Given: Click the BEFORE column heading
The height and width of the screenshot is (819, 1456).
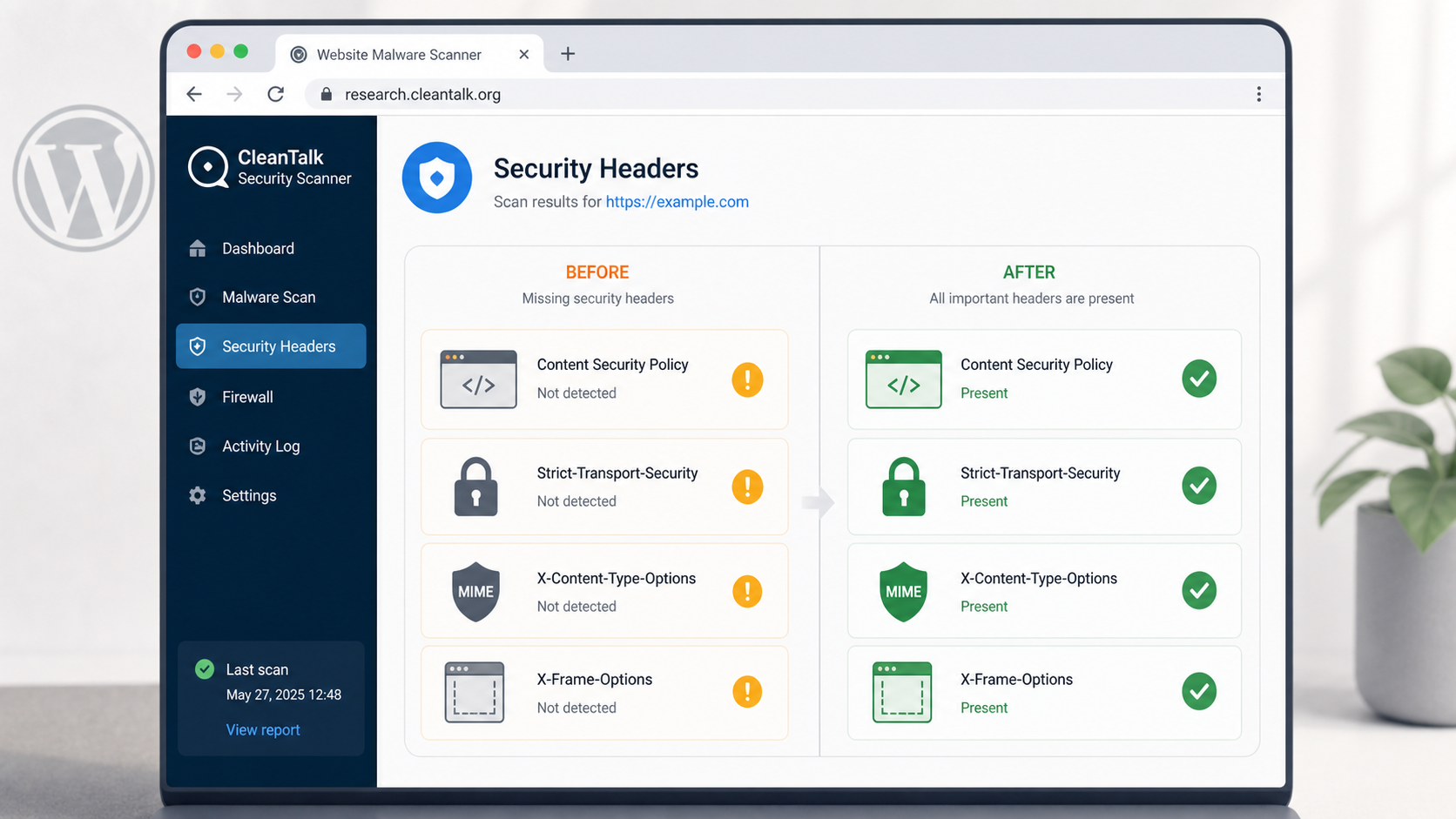Looking at the screenshot, I should click(x=597, y=272).
